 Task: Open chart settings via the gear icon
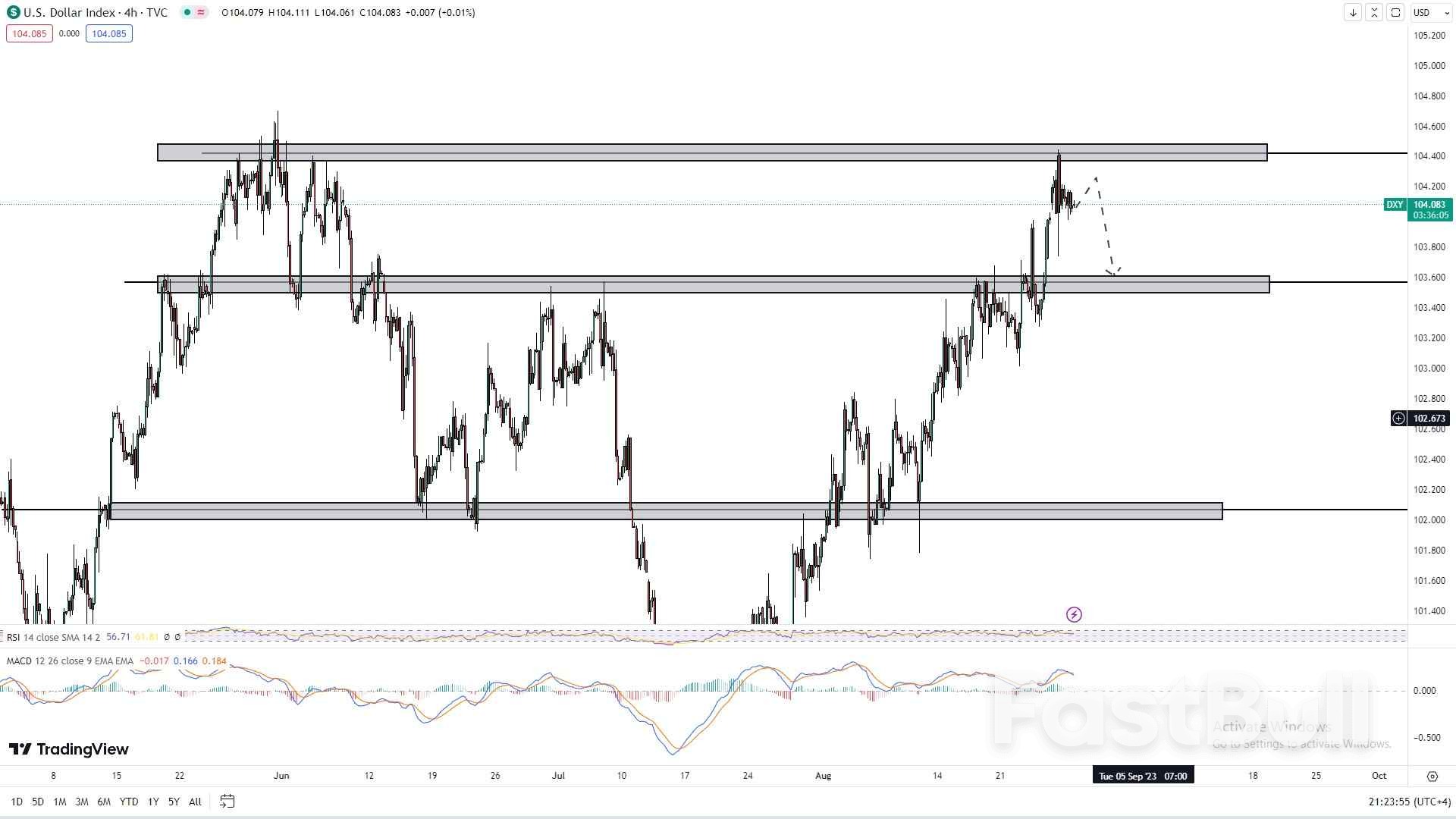click(1432, 776)
